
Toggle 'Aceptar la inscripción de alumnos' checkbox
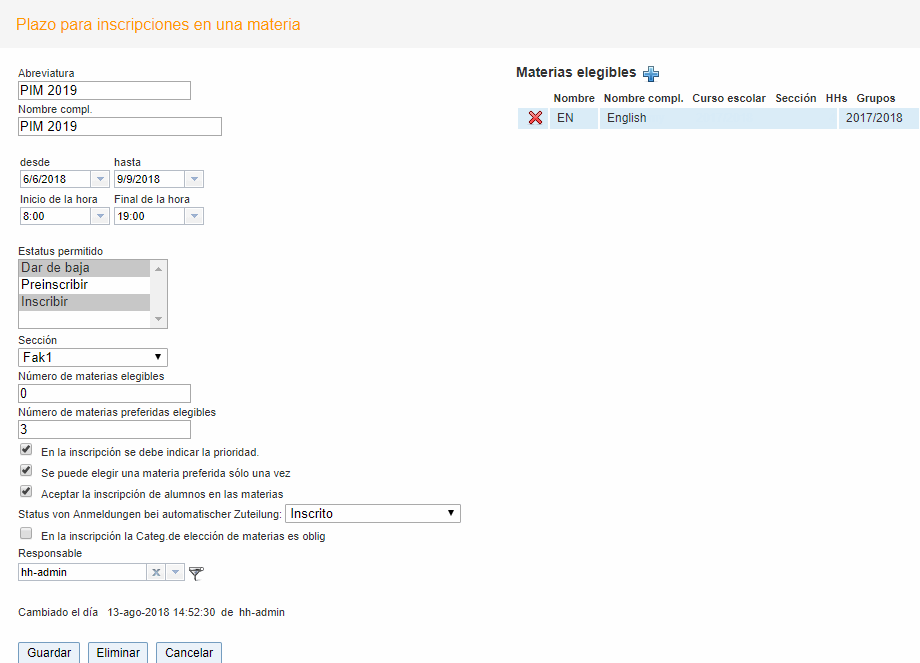26,492
